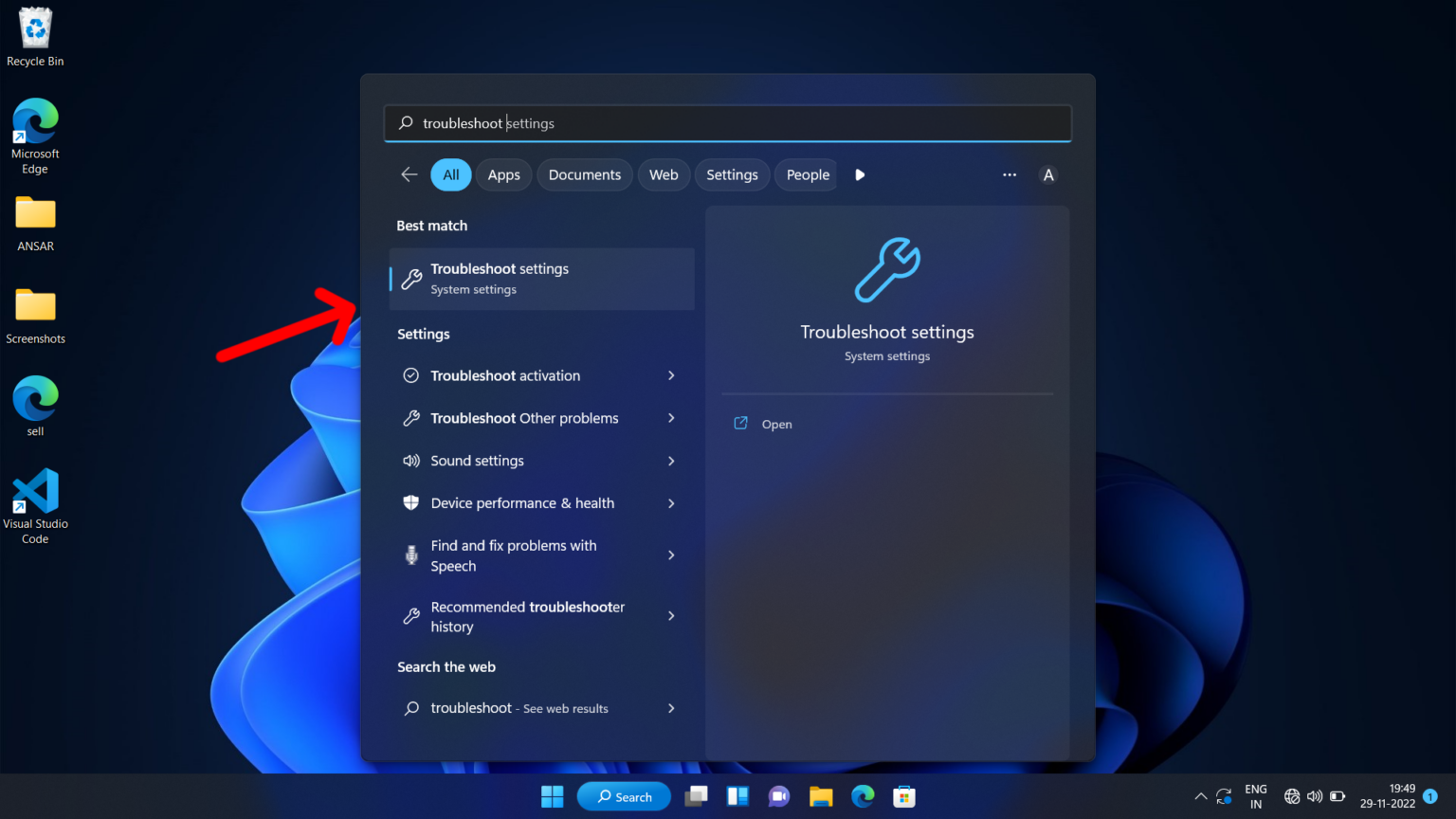1456x819 pixels.
Task: Launch Microsoft Edge from the taskbar
Action: [x=862, y=796]
